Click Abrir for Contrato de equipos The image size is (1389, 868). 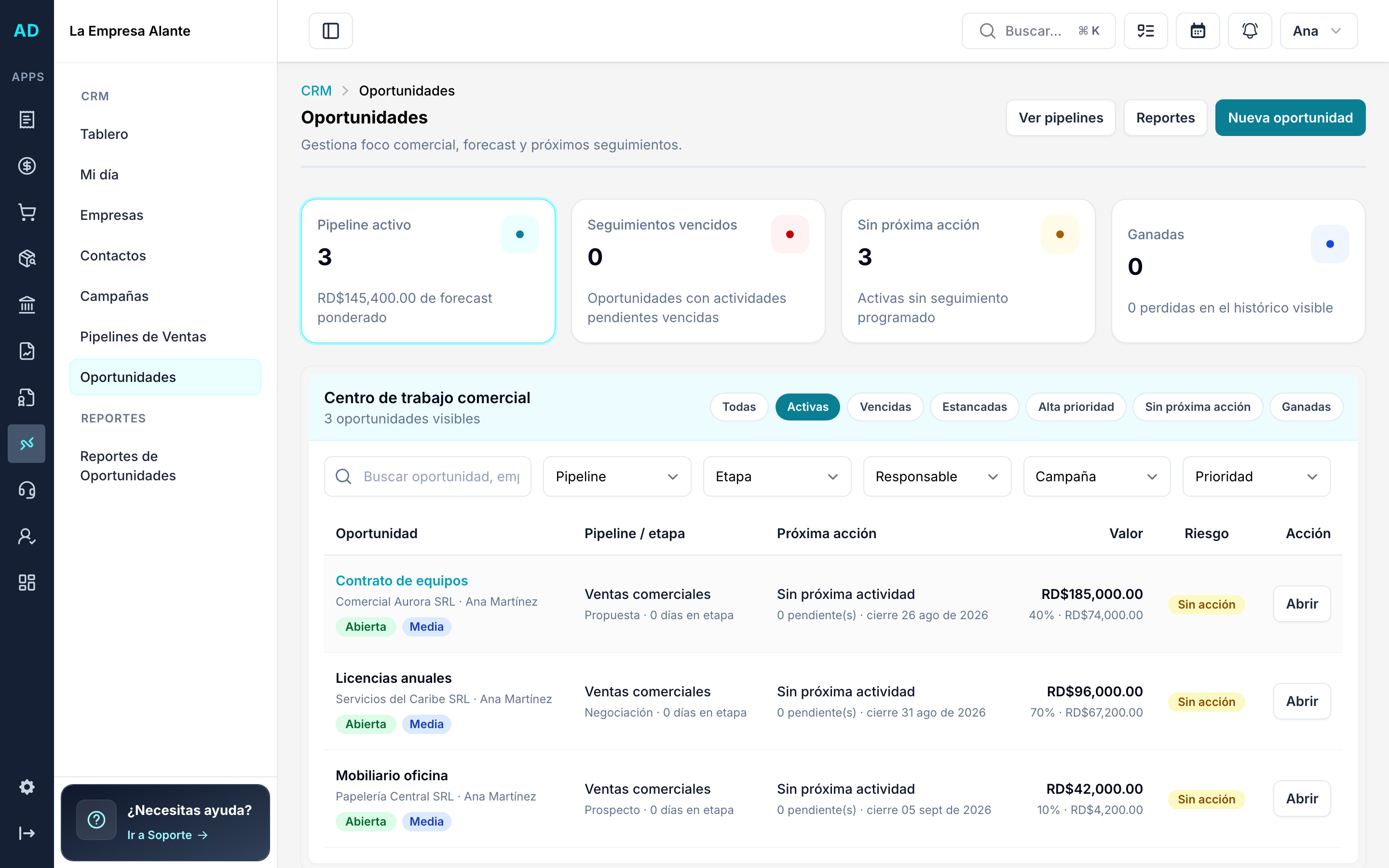tap(1302, 604)
